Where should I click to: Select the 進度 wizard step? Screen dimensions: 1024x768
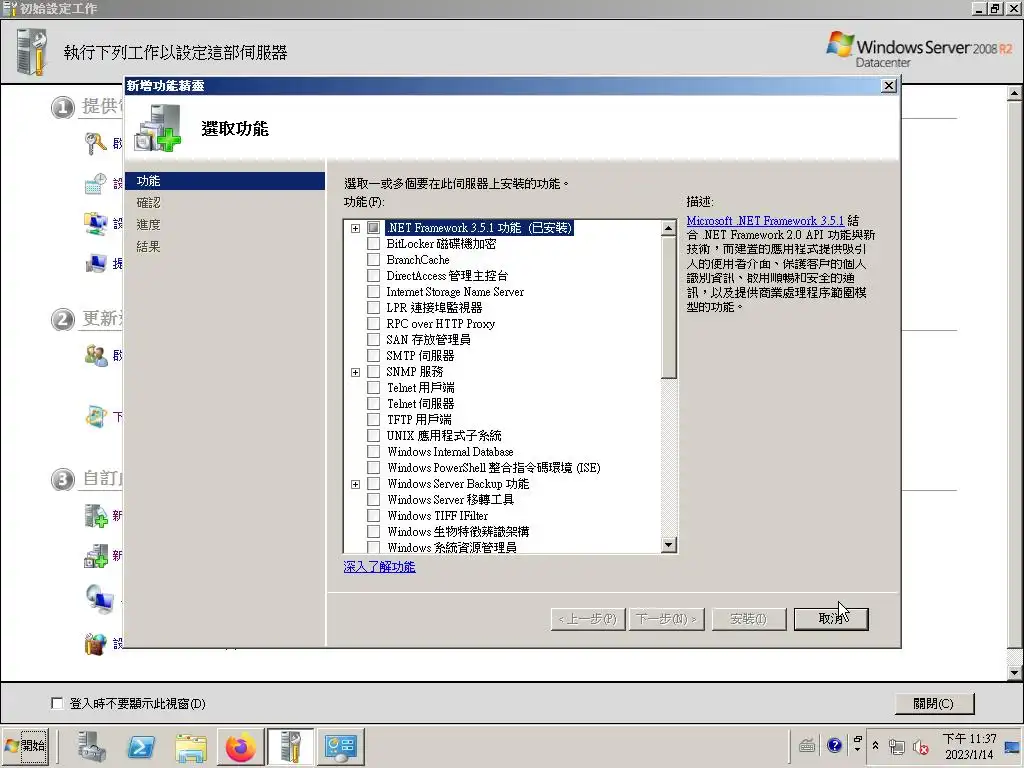coord(149,225)
